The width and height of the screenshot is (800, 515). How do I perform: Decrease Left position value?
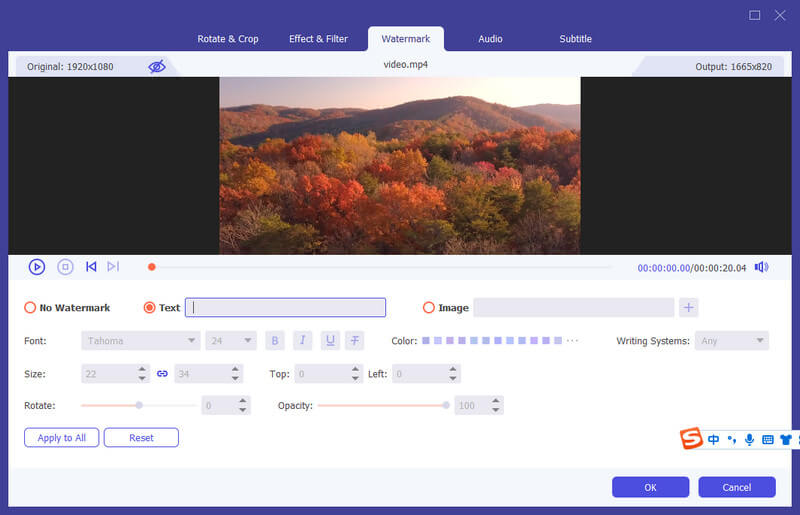coord(453,379)
